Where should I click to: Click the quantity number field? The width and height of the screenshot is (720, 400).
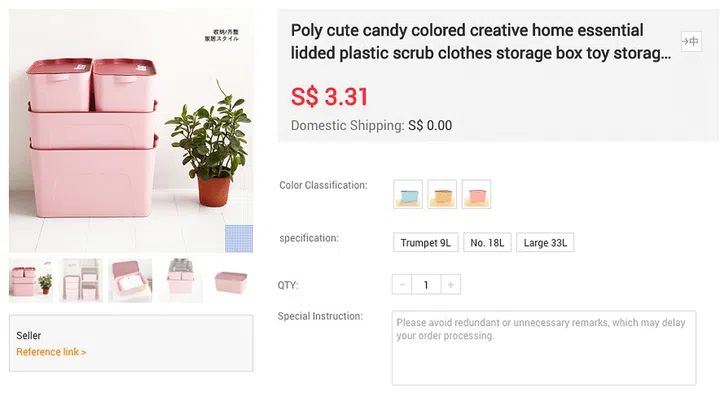click(x=427, y=285)
